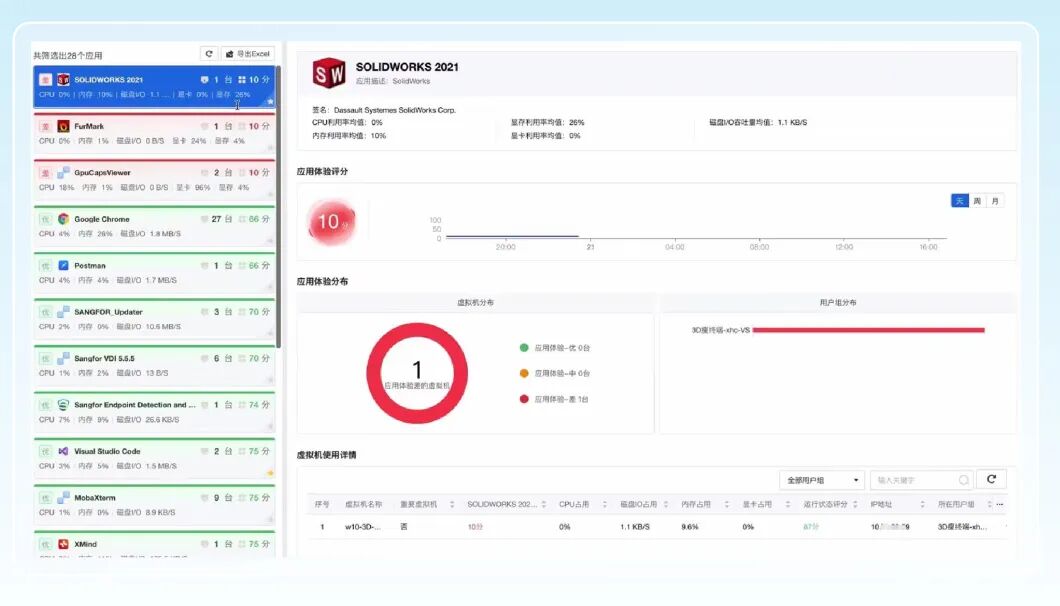
Task: Click the 10分 score in table row
Action: point(475,527)
